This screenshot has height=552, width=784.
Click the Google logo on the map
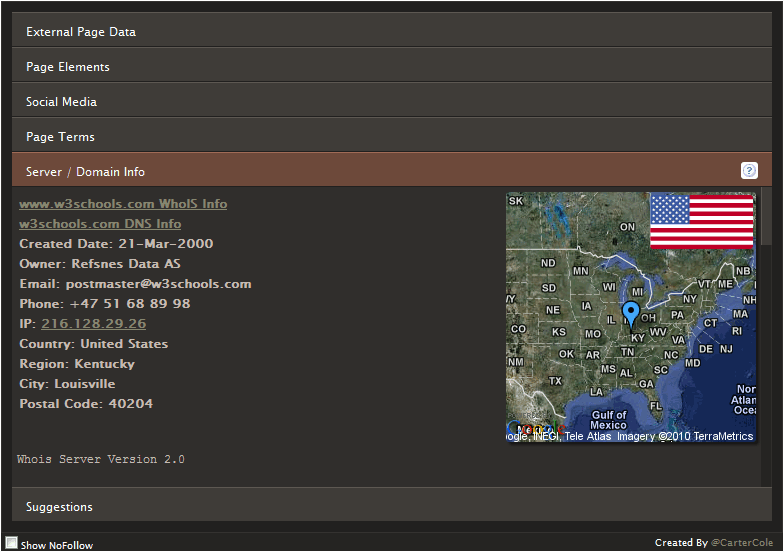click(525, 430)
